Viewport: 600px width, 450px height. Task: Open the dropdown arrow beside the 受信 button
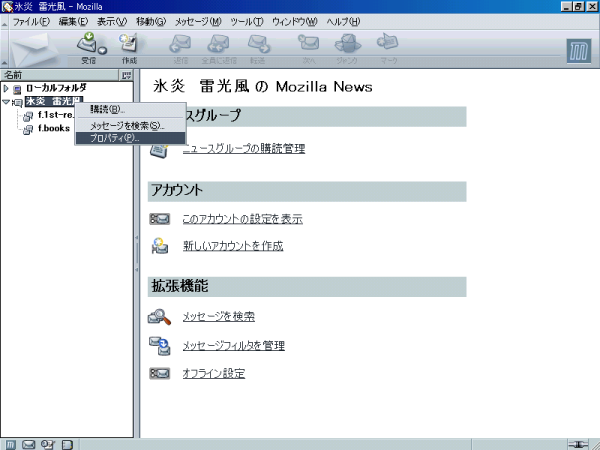[x=103, y=50]
